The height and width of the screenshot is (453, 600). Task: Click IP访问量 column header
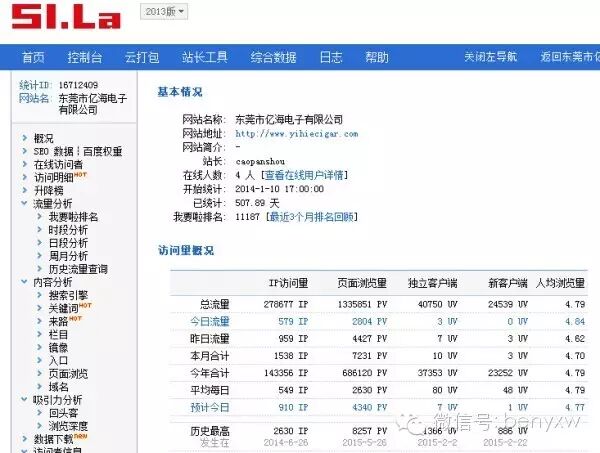point(288,283)
